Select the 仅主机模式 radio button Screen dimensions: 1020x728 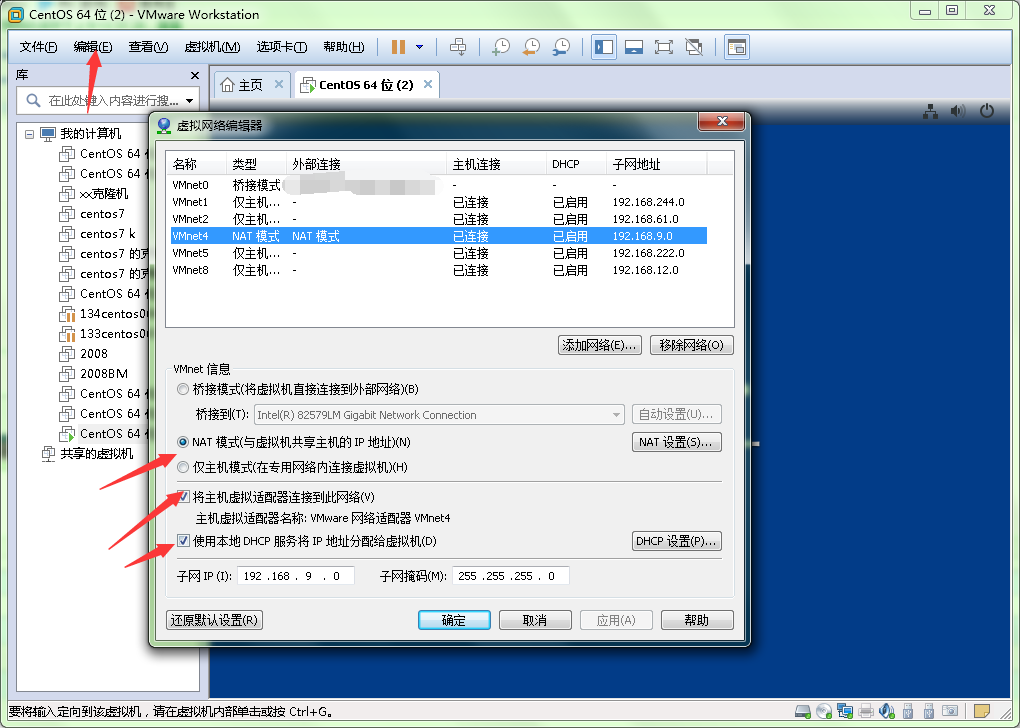click(183, 467)
